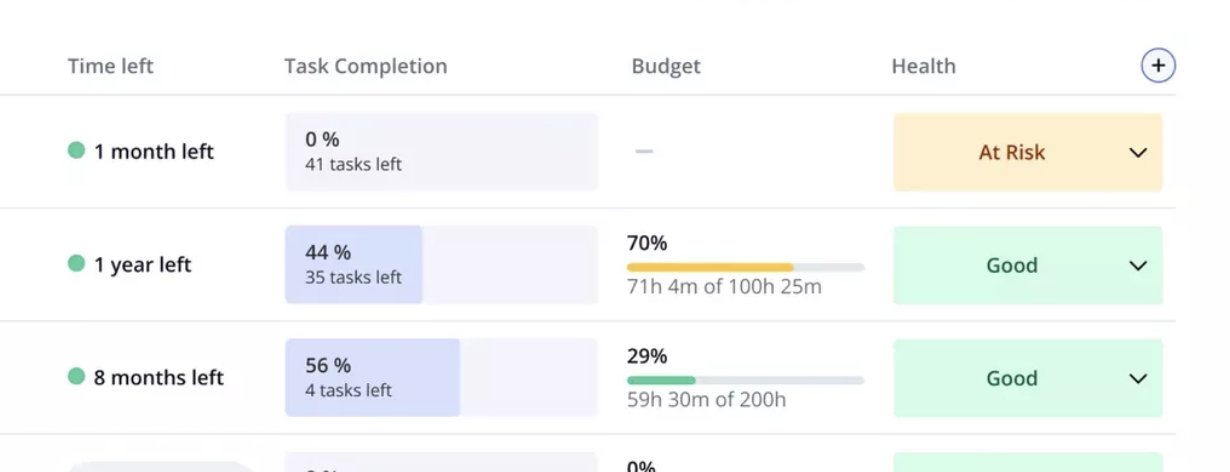The width and height of the screenshot is (1230, 472).
Task: Open the At Risk health dropdown
Action: tap(1137, 153)
